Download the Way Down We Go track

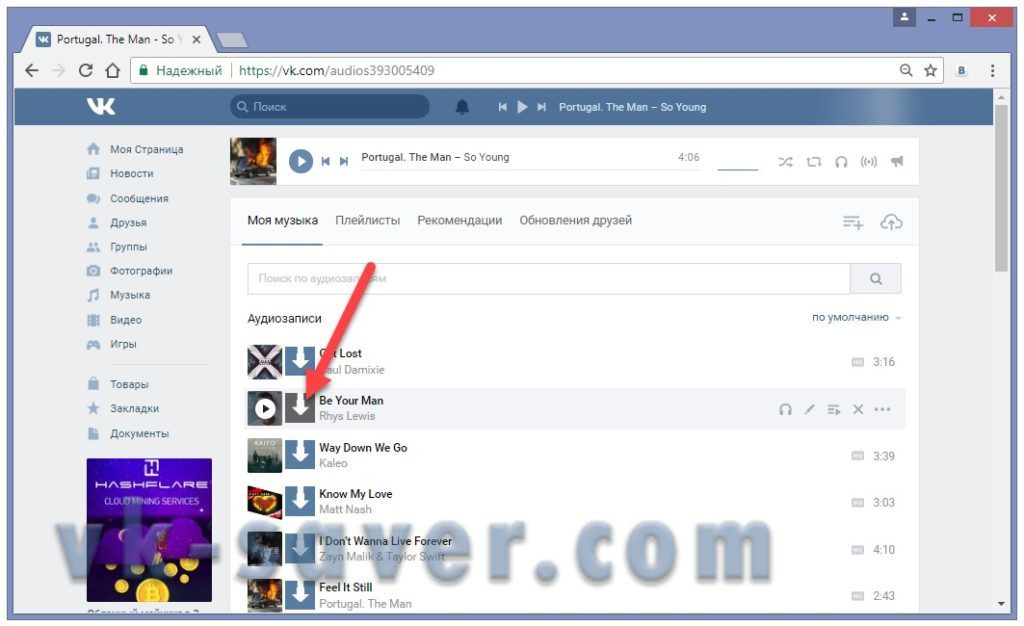[300, 456]
